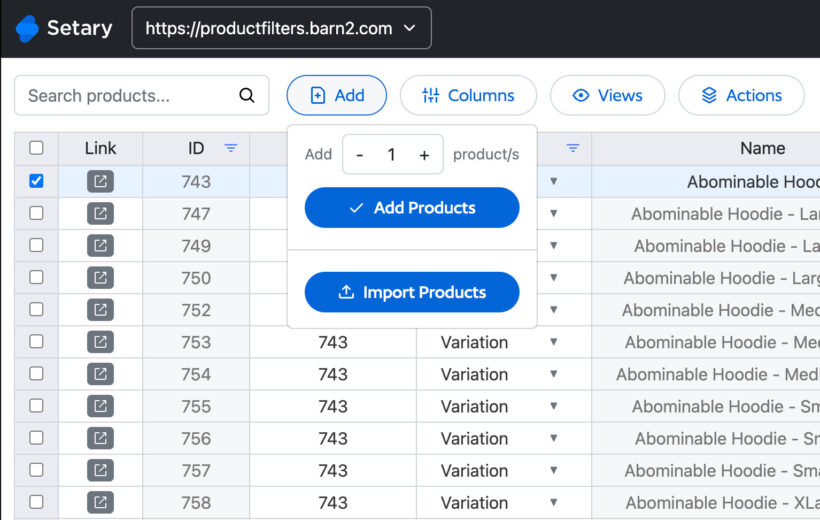Open the Actions menu
The image size is (820, 520).
pyautogui.click(x=740, y=96)
